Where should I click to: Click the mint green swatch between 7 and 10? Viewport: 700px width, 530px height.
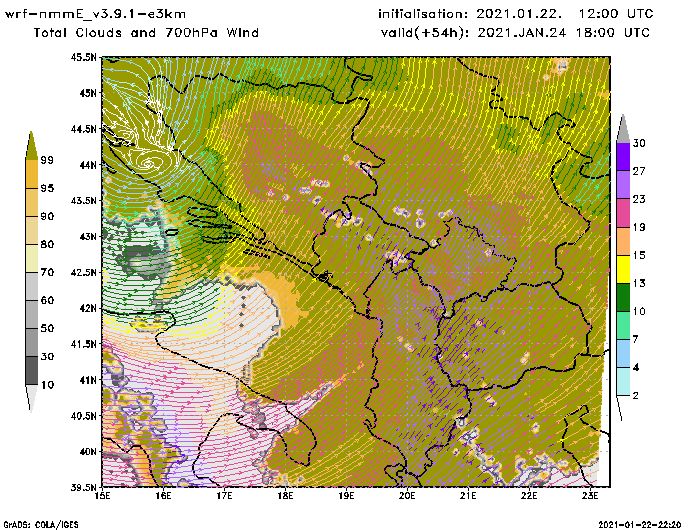(623, 326)
